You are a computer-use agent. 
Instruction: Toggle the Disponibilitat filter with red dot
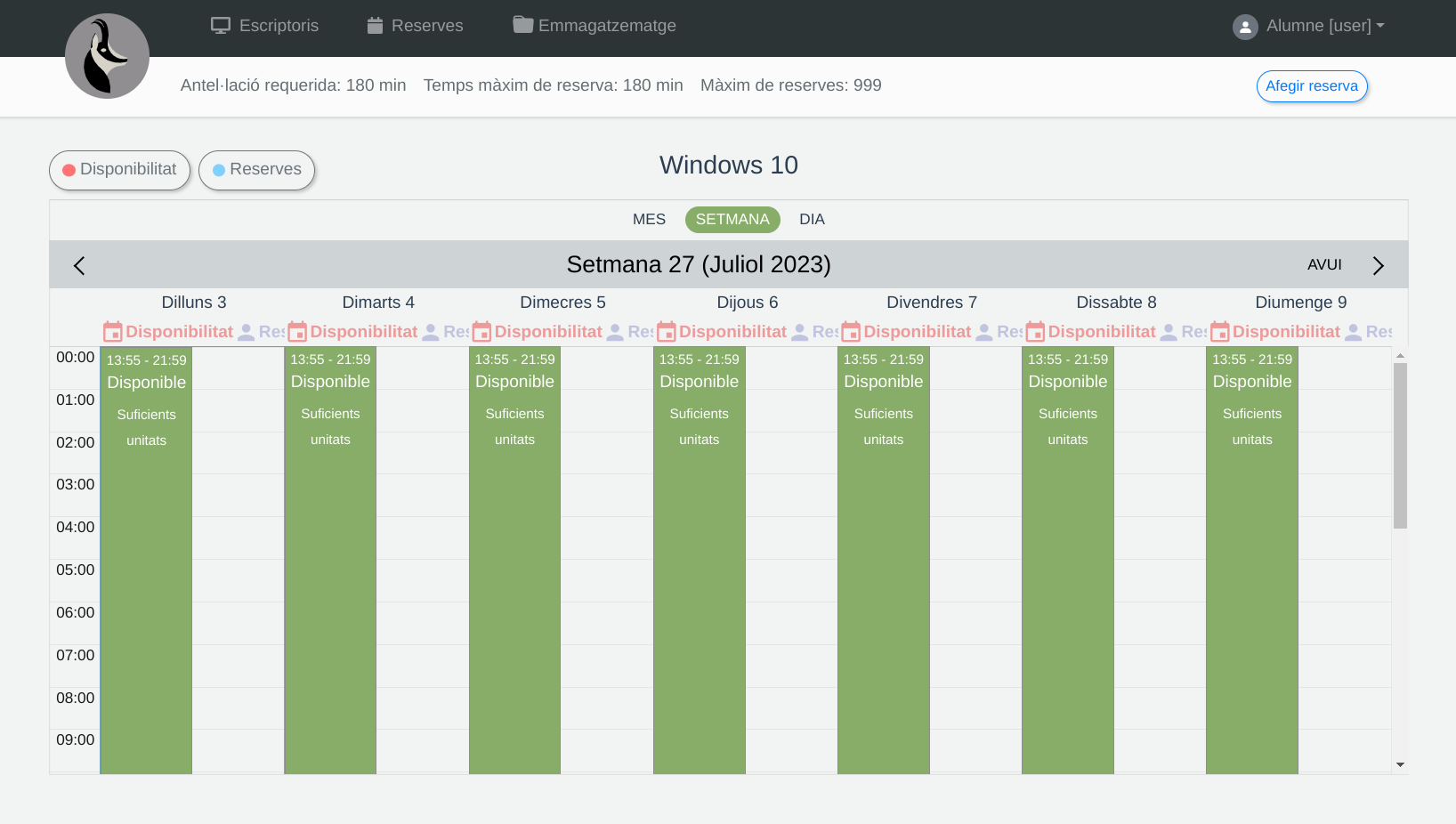click(119, 170)
